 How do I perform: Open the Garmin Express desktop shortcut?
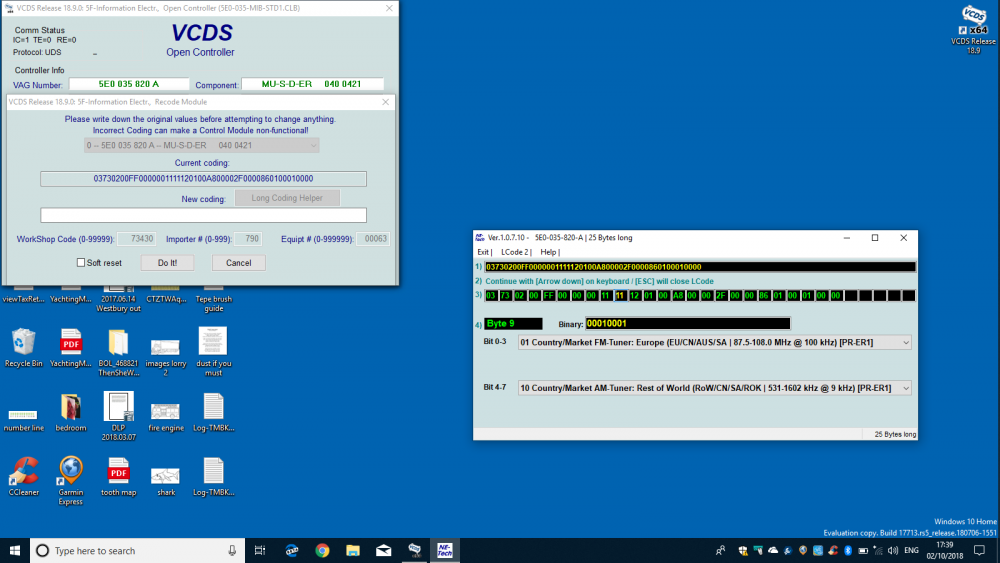point(71,479)
